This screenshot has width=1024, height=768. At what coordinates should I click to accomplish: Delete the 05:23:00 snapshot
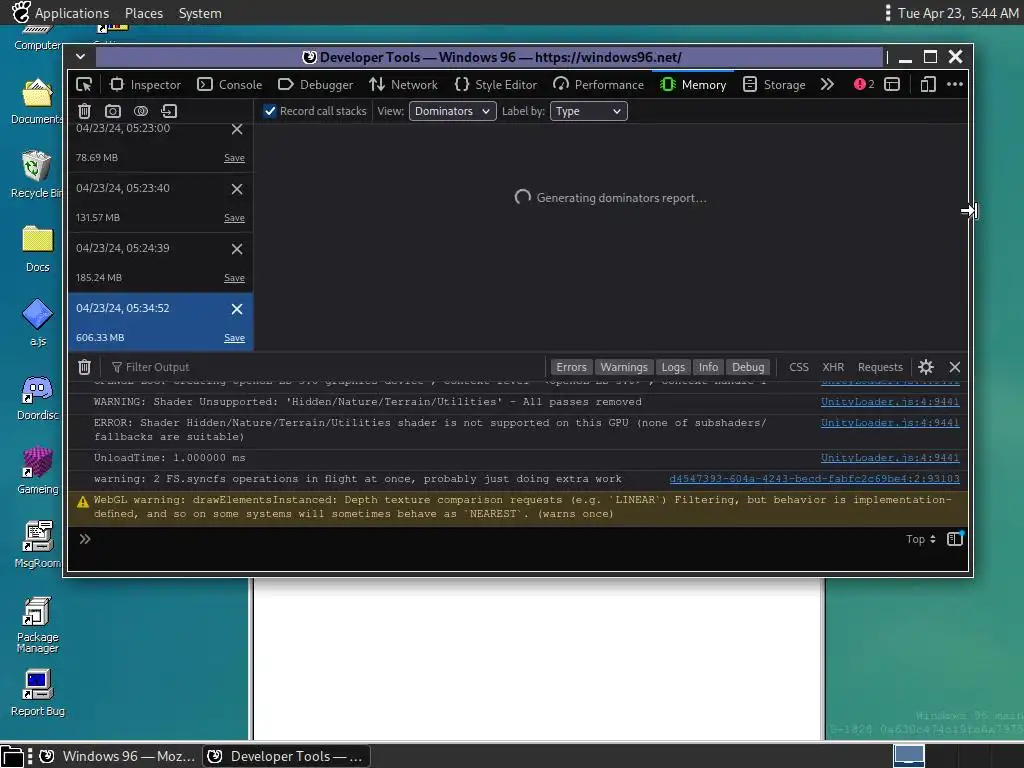(237, 129)
